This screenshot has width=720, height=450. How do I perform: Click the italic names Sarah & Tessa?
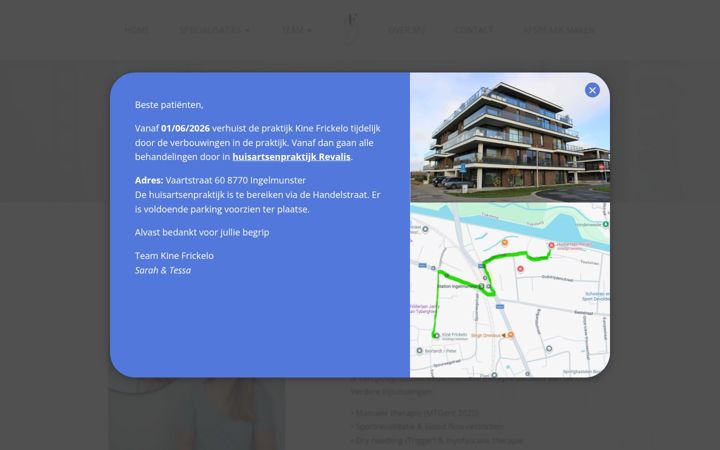[163, 270]
